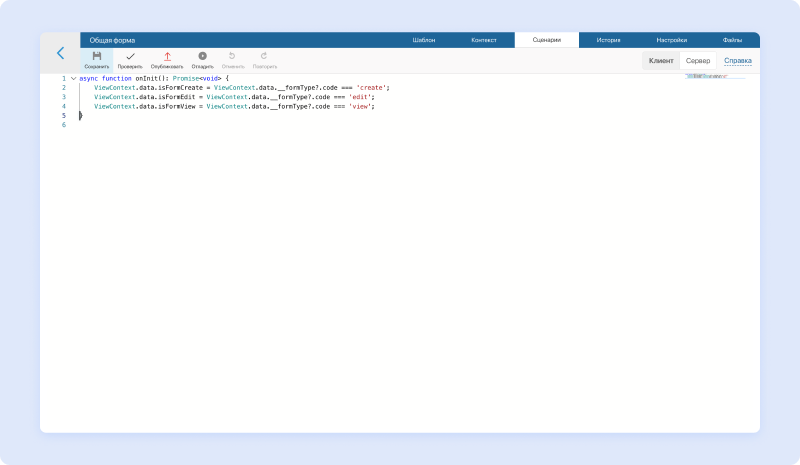The height and width of the screenshot is (465, 800).
Task: Go to the История tab
Action: click(x=608, y=40)
